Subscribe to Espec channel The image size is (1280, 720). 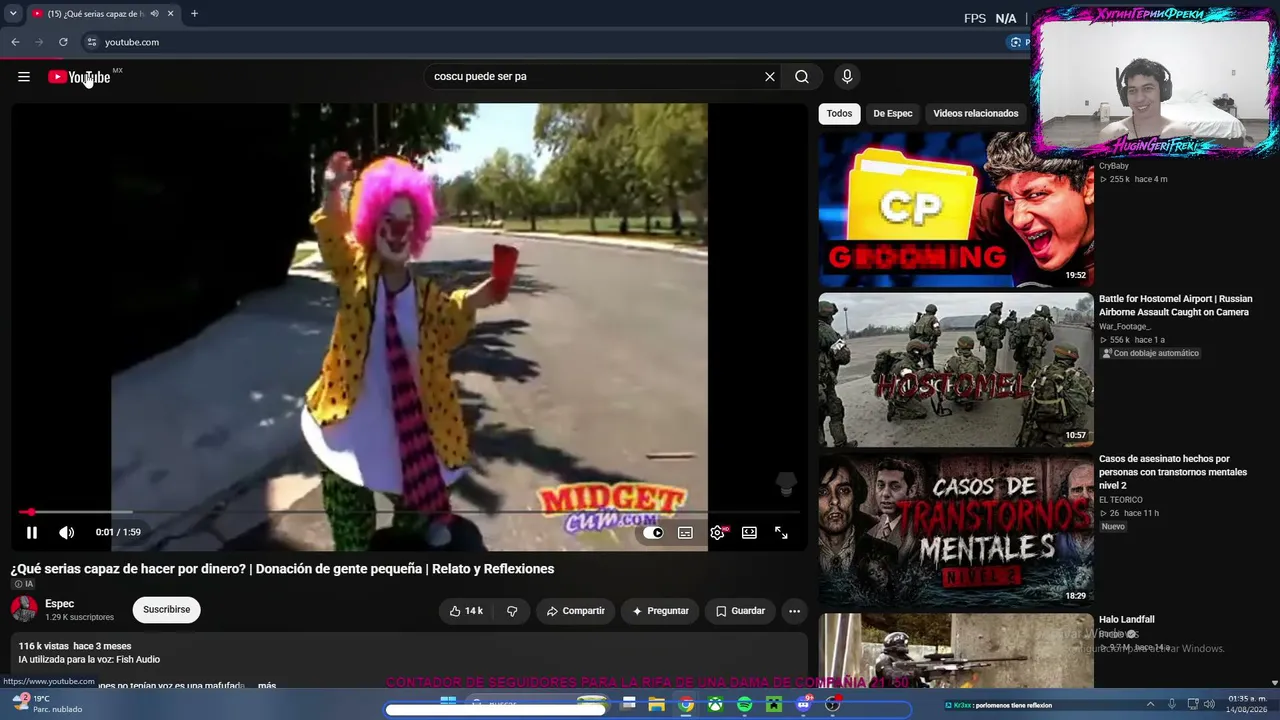point(166,610)
